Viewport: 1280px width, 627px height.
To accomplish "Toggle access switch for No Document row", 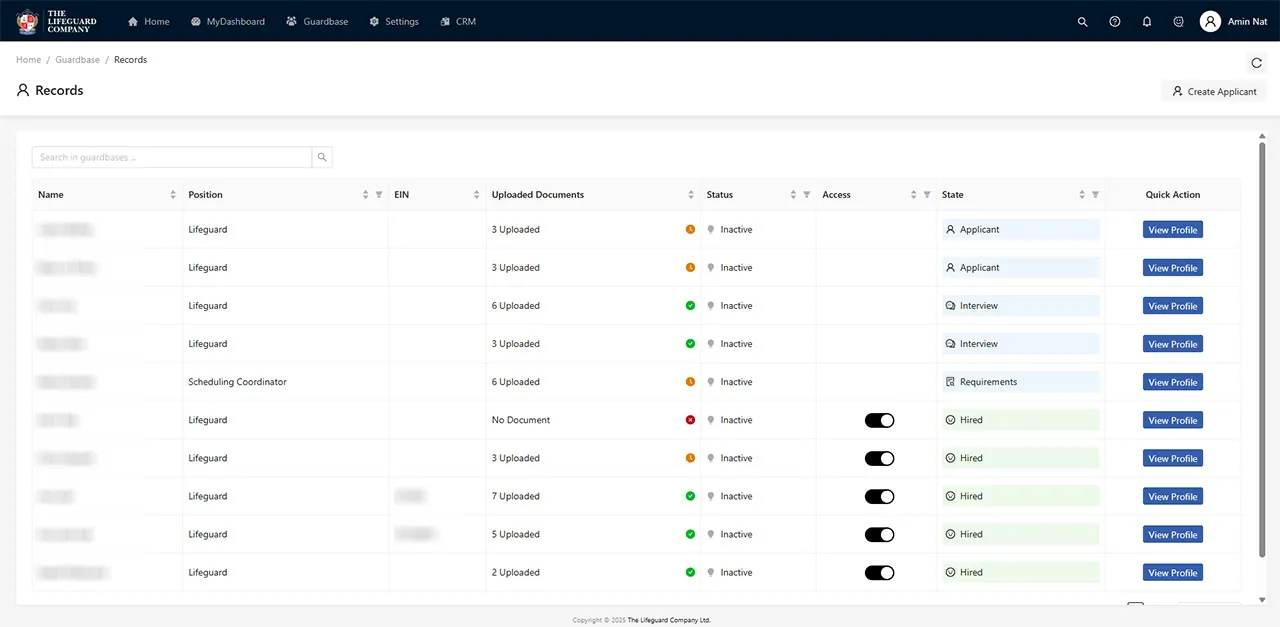I will tap(879, 420).
